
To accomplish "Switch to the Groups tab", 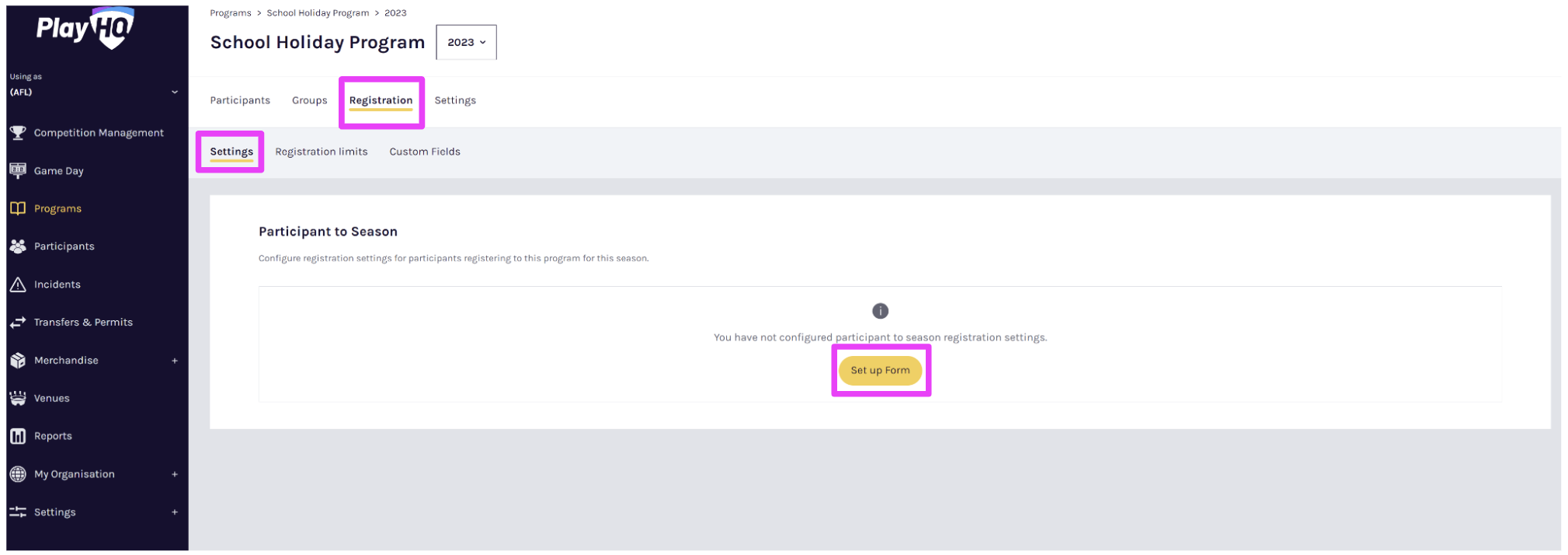I will (309, 100).
